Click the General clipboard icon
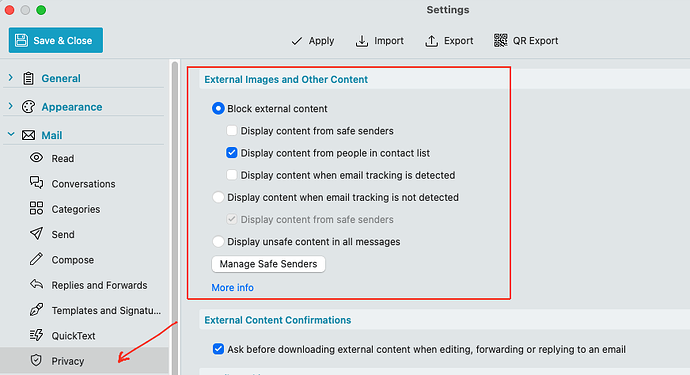The height and width of the screenshot is (375, 690). (29, 78)
